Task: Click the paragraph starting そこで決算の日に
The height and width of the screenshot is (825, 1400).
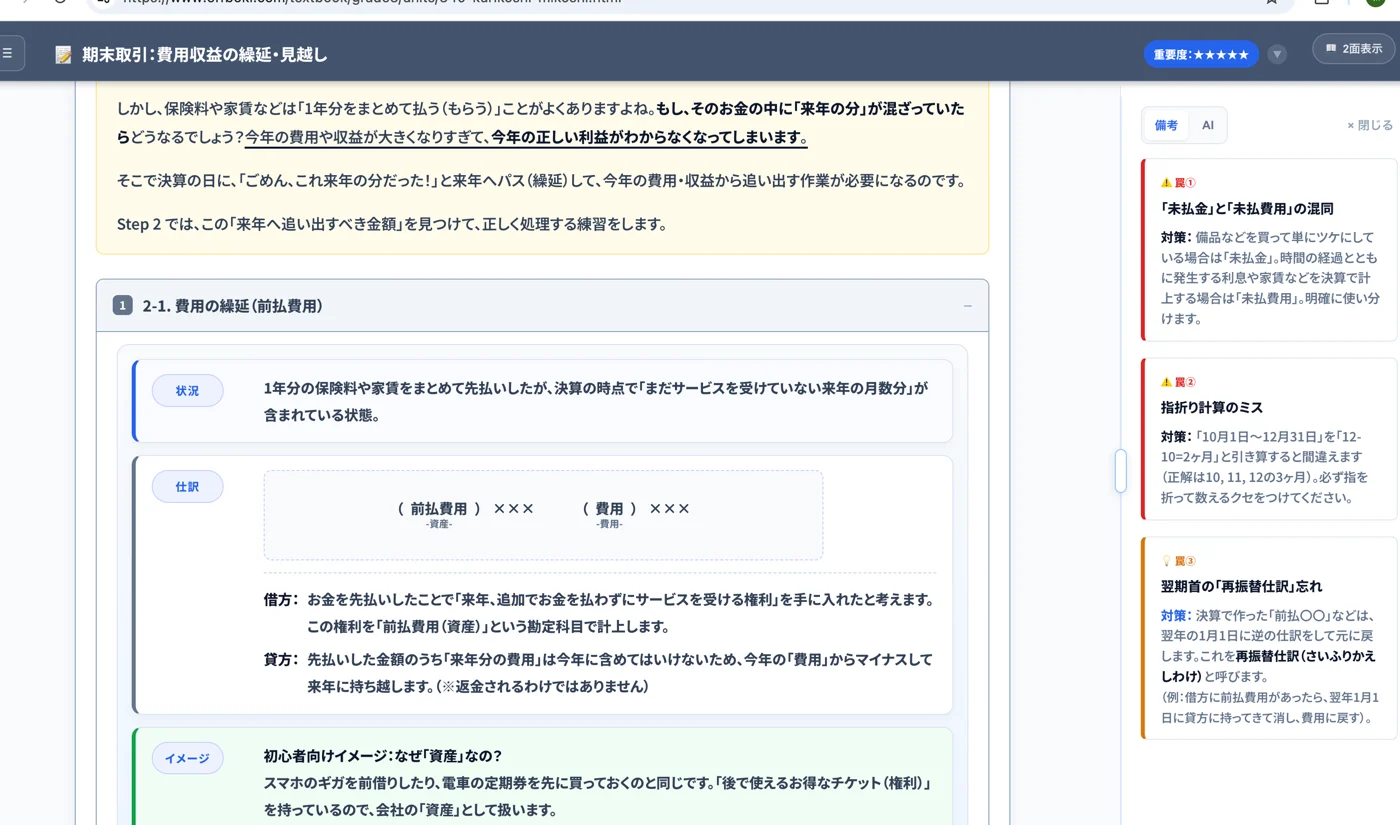Action: click(x=541, y=181)
